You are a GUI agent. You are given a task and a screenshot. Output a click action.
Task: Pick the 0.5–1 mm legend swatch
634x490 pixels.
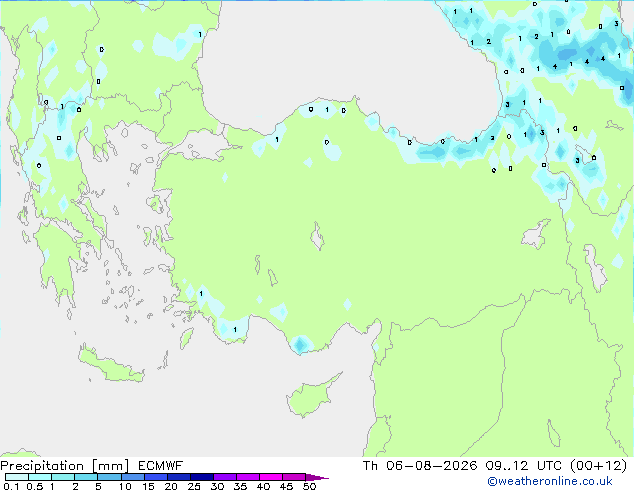pyautogui.click(x=40, y=477)
